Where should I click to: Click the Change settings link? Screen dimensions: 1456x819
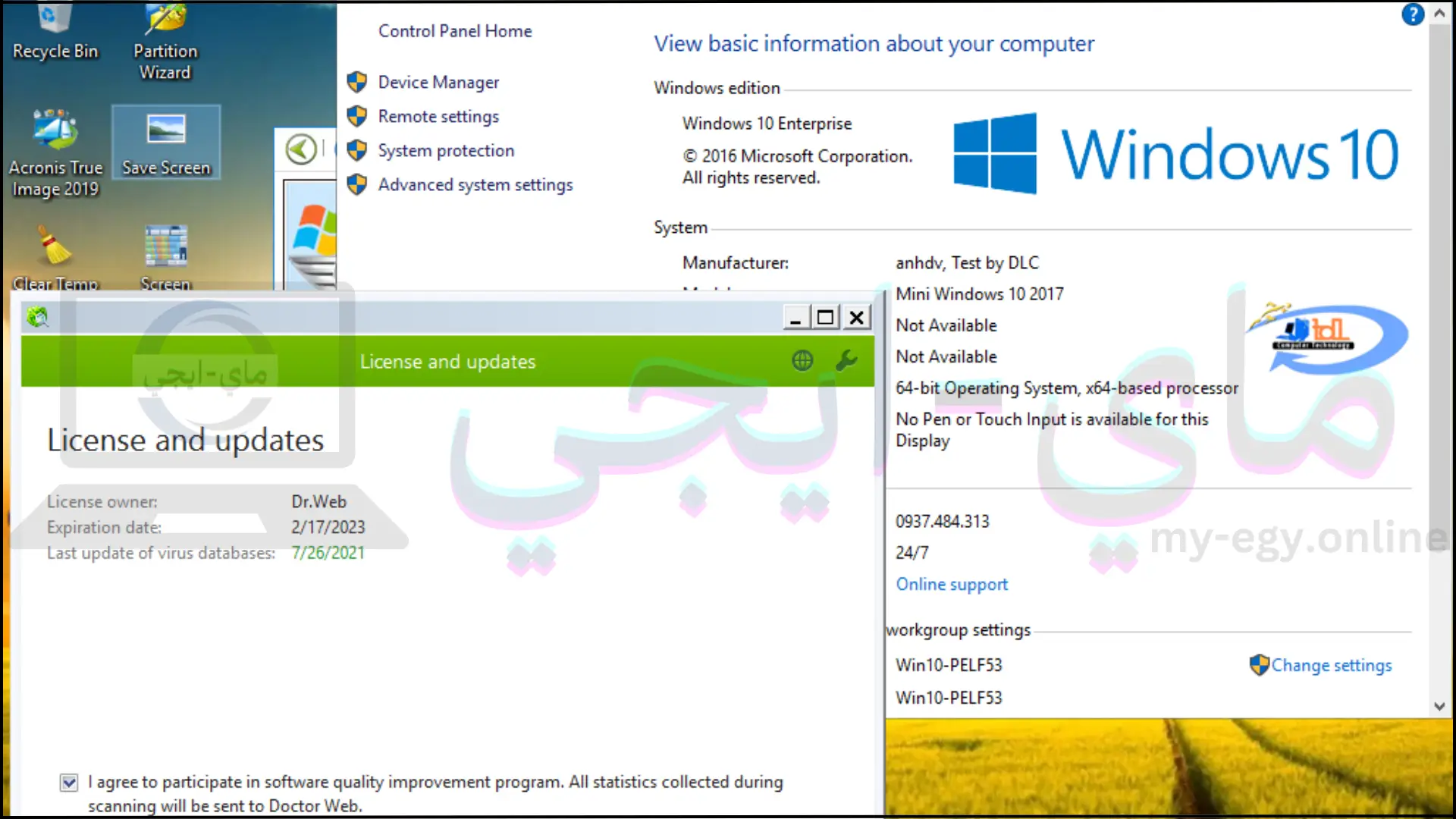(1332, 665)
